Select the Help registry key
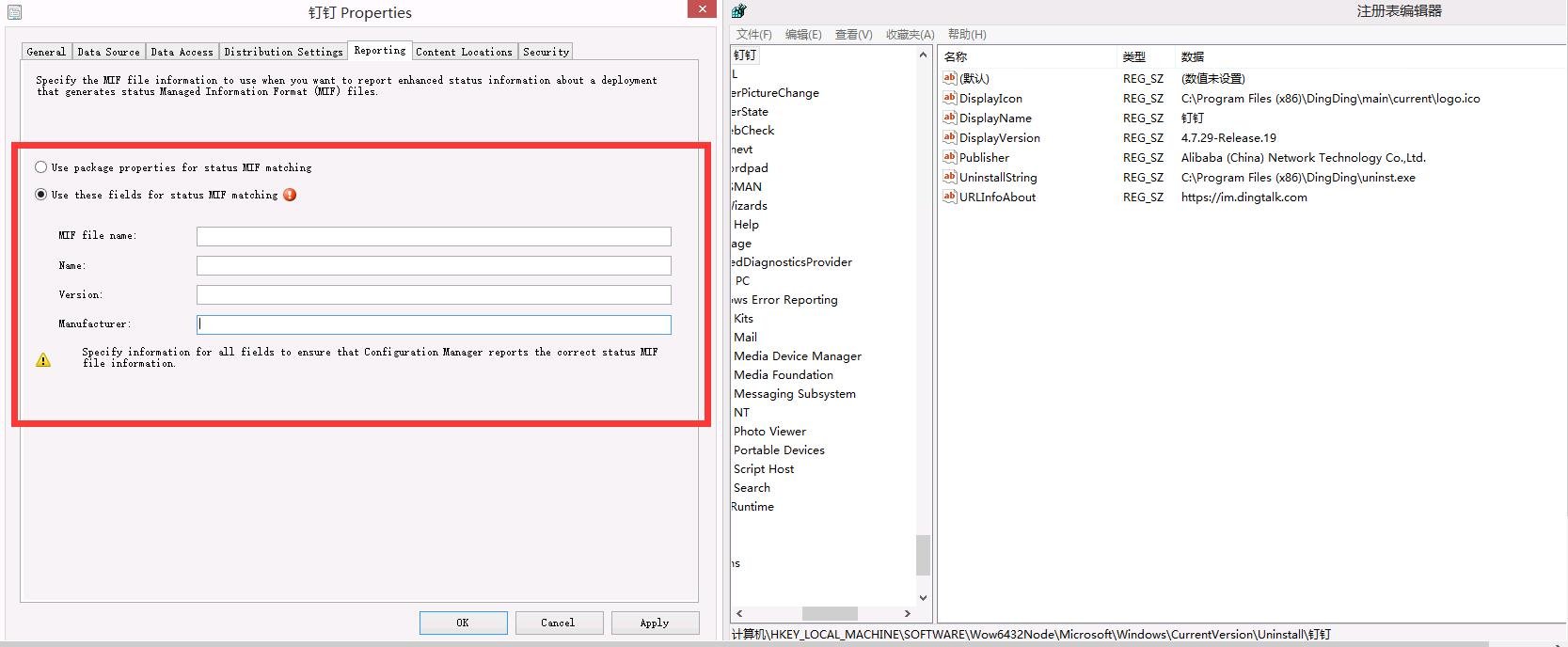The image size is (1568, 647). point(746,225)
